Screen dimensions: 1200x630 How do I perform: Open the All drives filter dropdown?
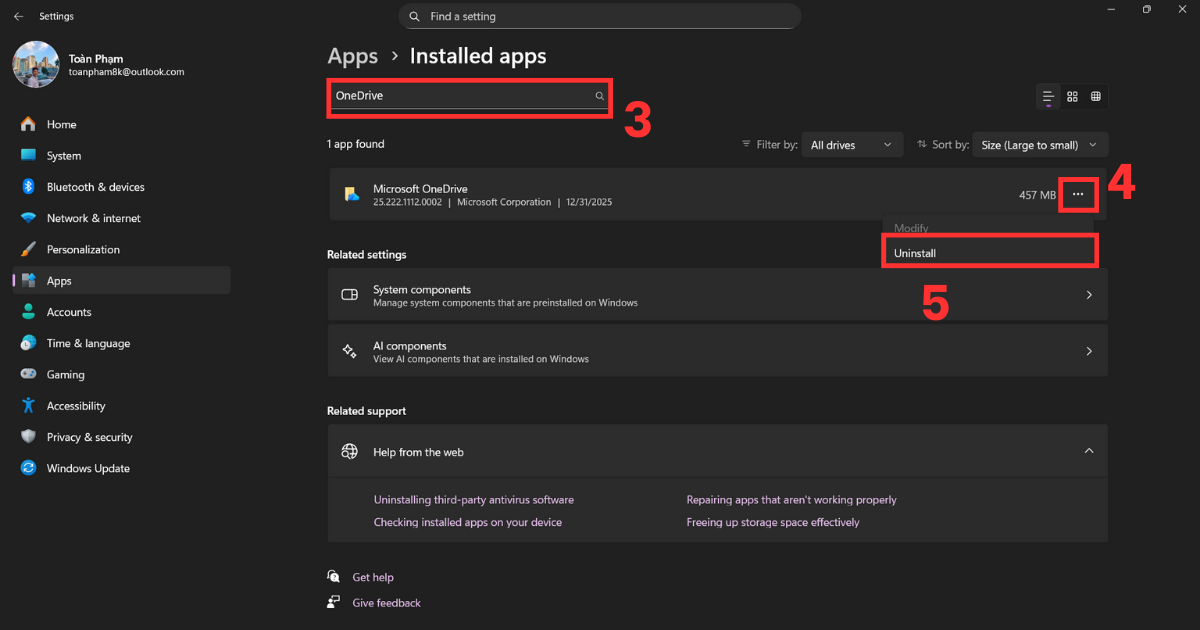pyautogui.click(x=851, y=144)
